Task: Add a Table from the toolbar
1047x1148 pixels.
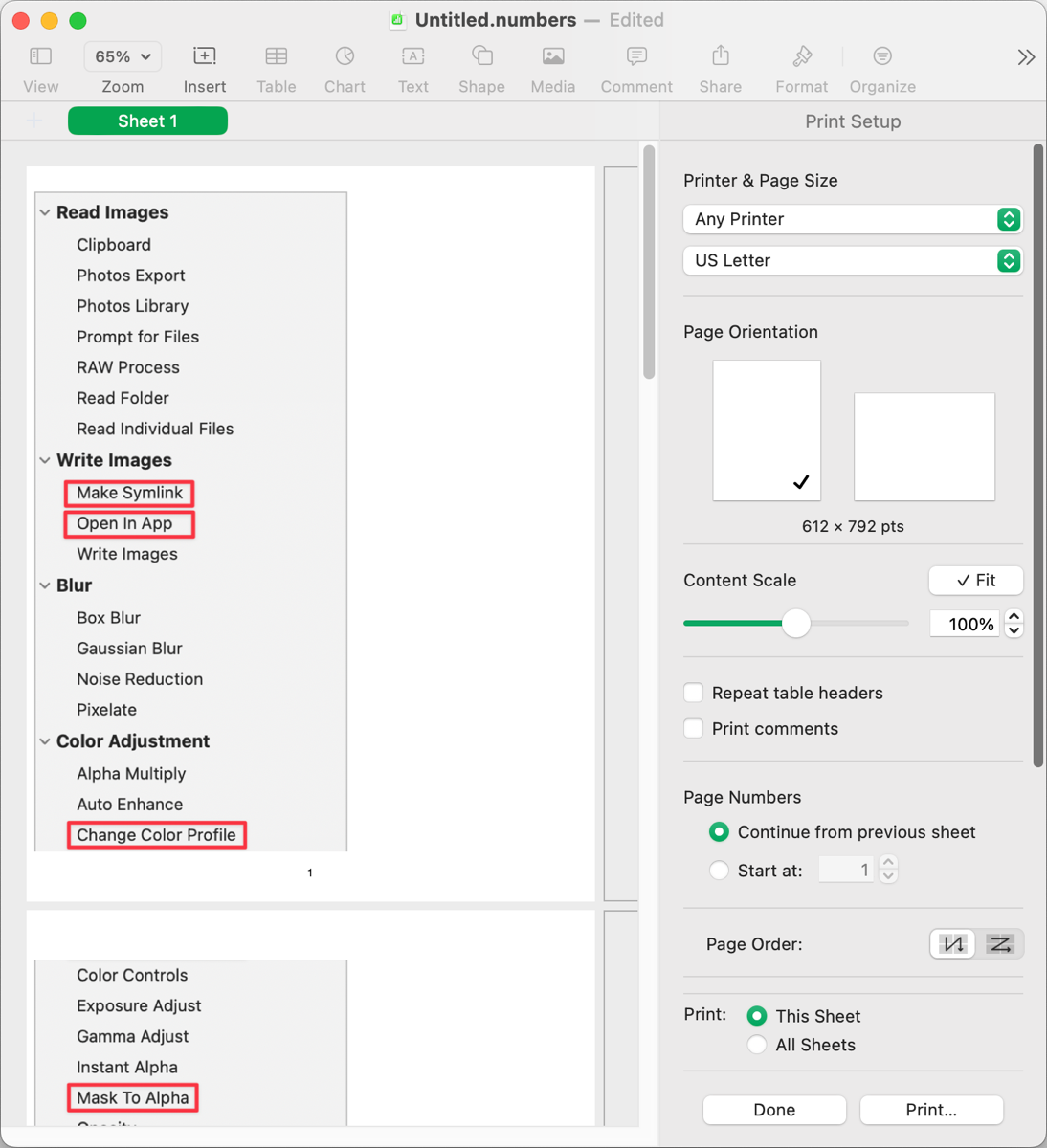Action: pyautogui.click(x=276, y=57)
